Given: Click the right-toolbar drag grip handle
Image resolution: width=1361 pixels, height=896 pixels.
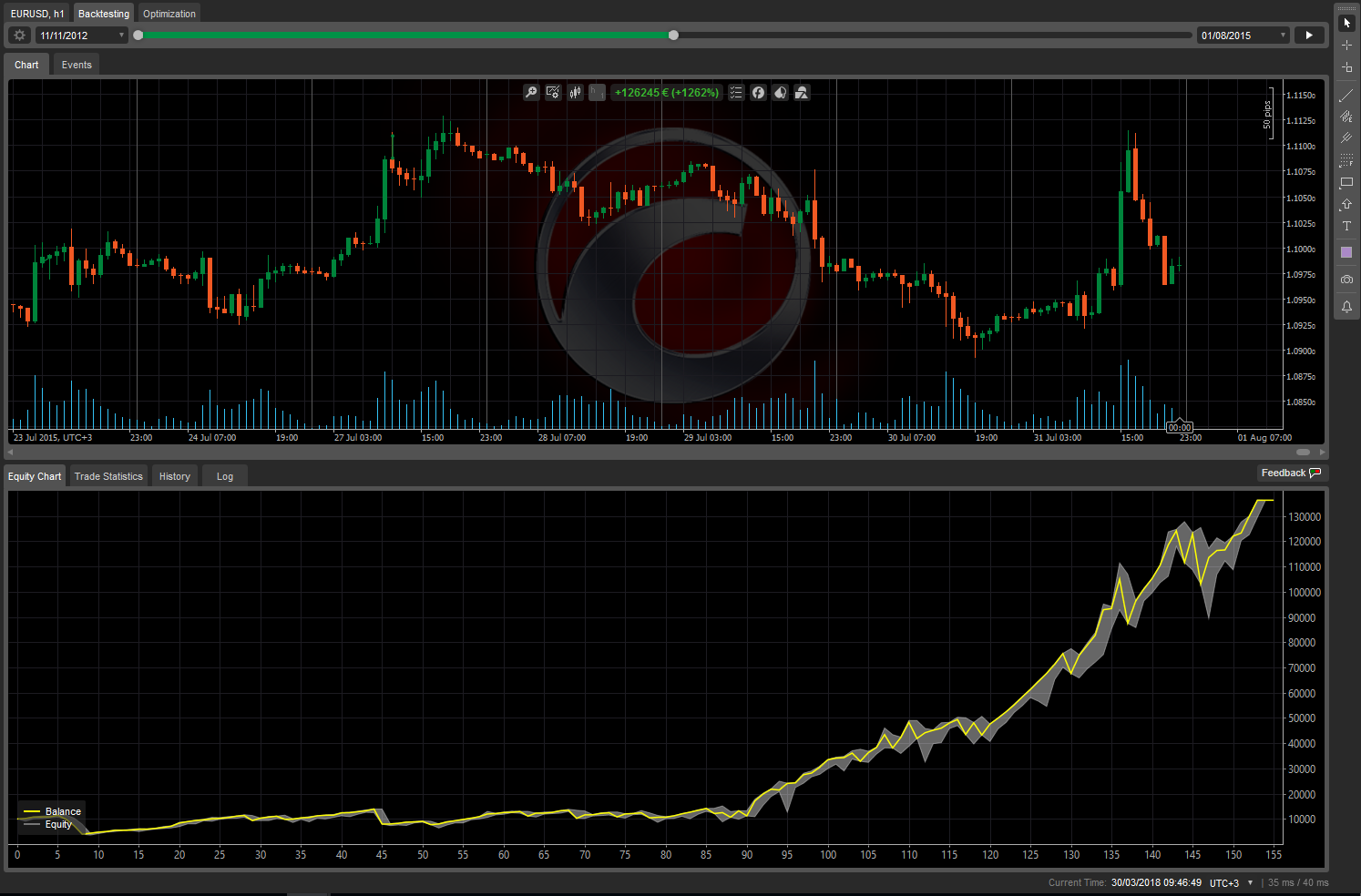Looking at the screenshot, I should (1346, 8).
